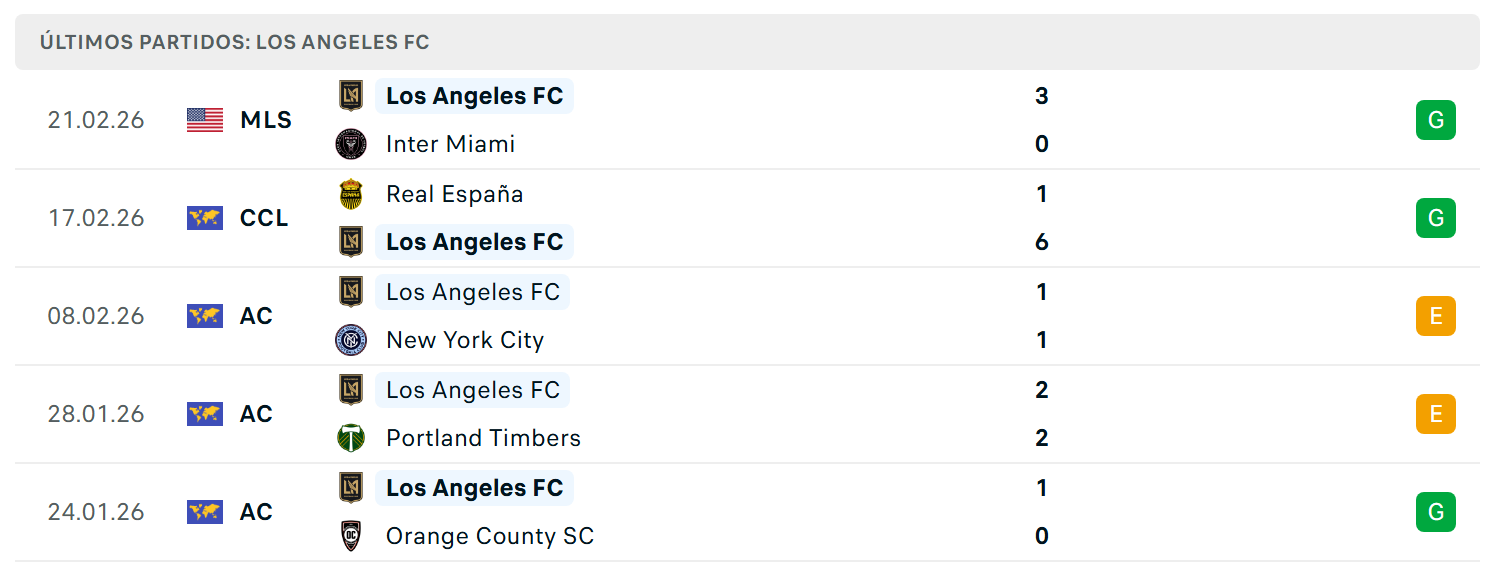
Task: Select the CCL competition label
Action: tap(264, 218)
